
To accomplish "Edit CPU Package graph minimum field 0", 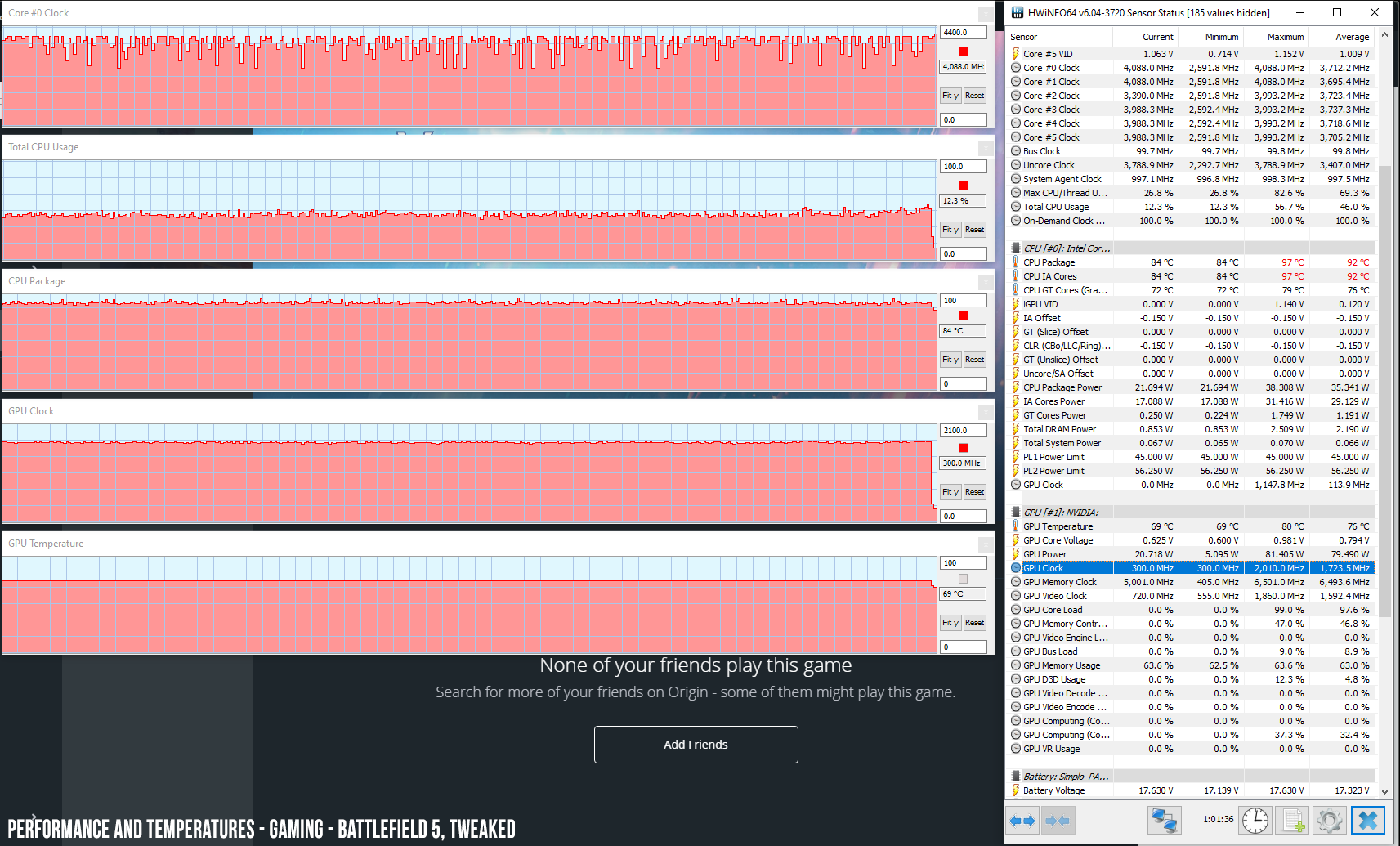I will [963, 383].
